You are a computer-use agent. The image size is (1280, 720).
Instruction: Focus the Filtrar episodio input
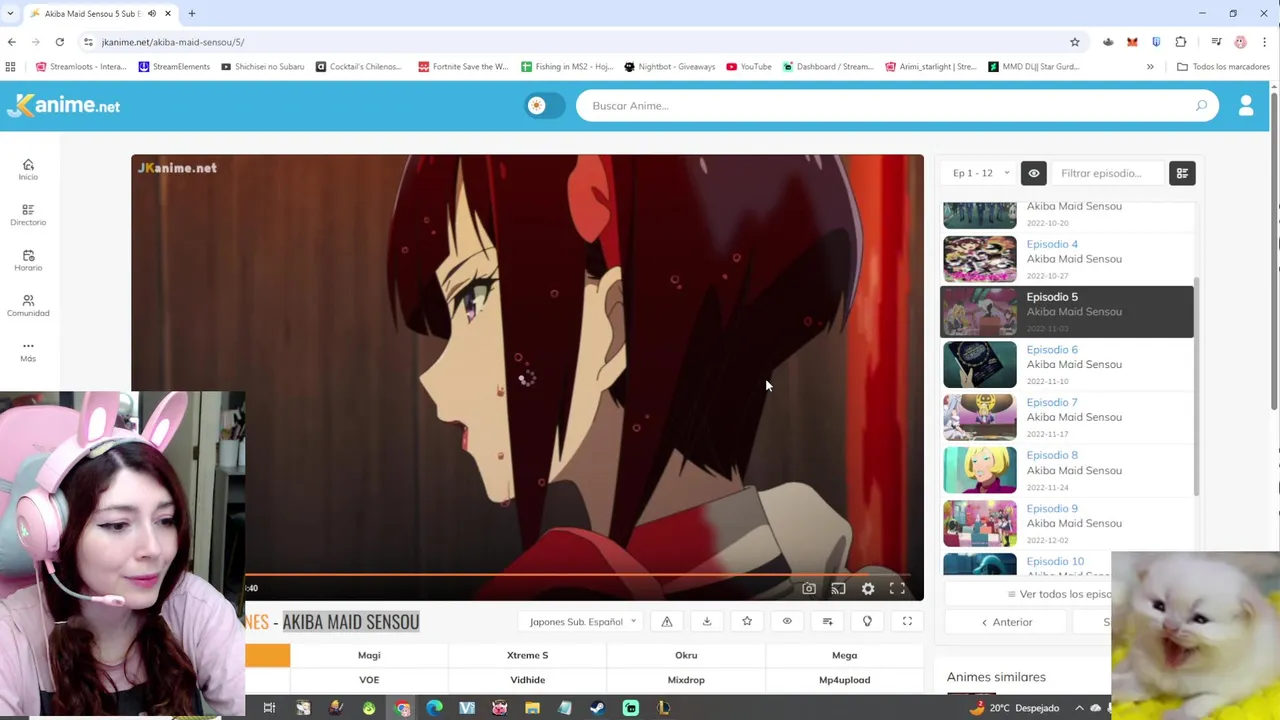pos(1108,173)
